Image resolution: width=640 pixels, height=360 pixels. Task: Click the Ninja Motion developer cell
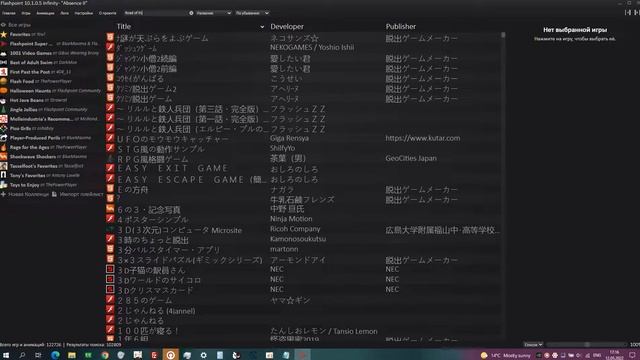pos(291,219)
